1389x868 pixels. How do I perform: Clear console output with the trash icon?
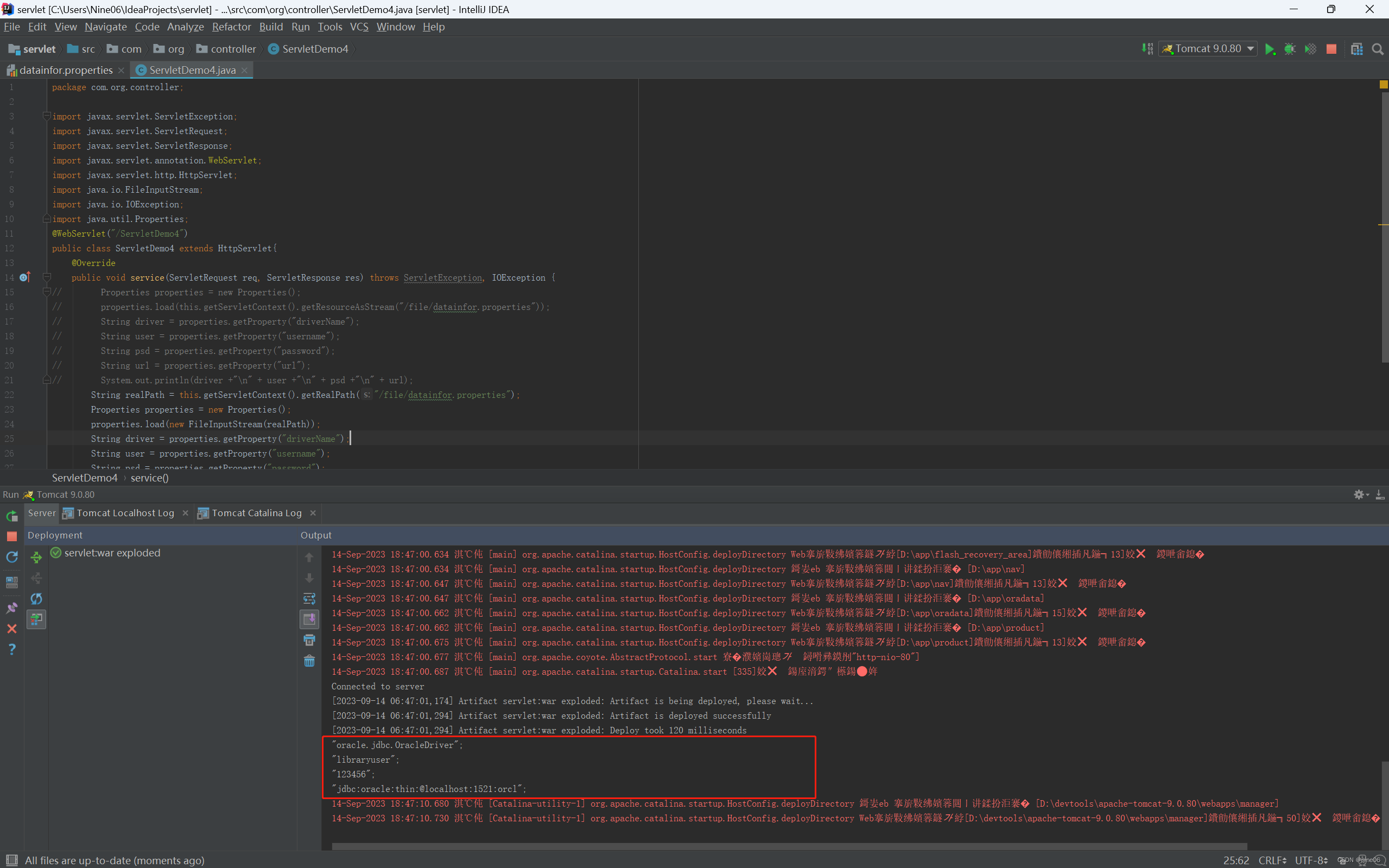coord(309,661)
